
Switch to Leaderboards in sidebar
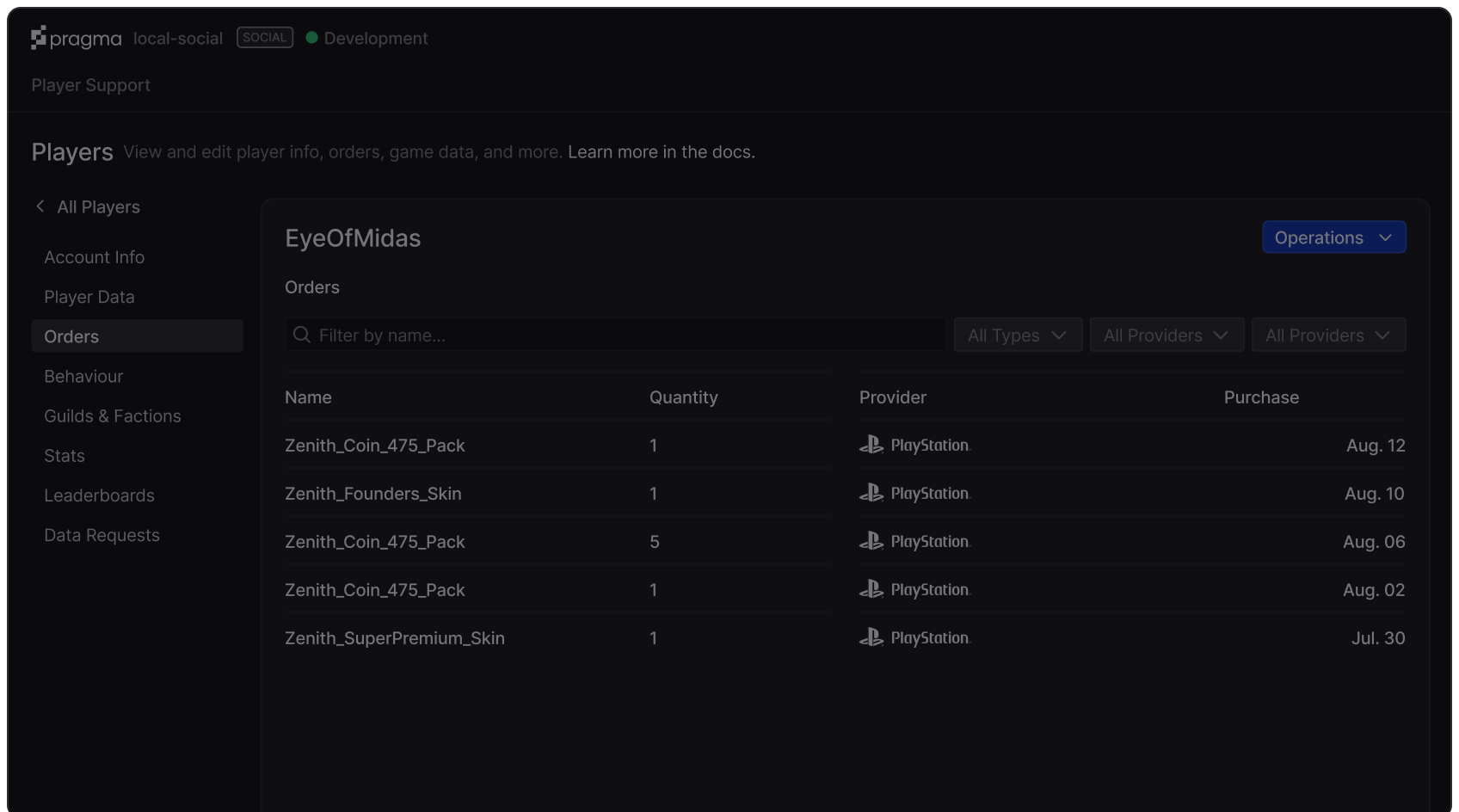(x=100, y=495)
